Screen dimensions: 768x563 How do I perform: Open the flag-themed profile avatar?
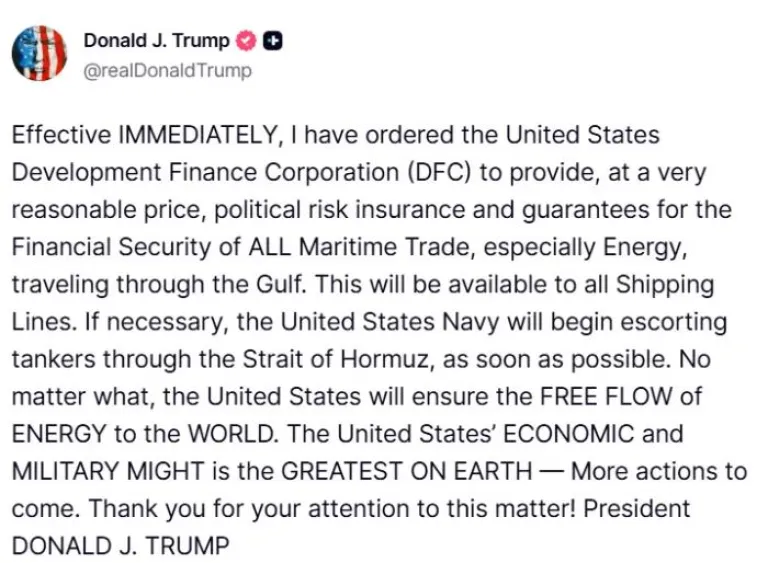point(39,54)
